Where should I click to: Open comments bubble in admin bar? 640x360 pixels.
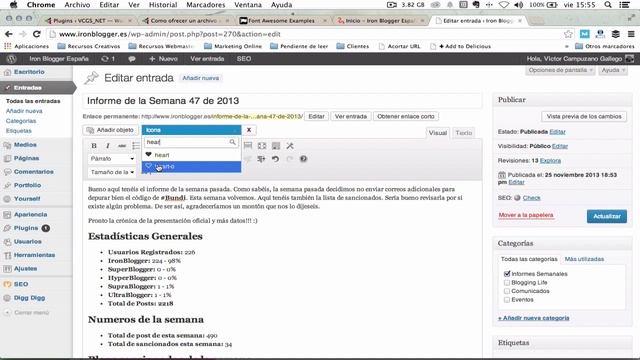(x=132, y=59)
